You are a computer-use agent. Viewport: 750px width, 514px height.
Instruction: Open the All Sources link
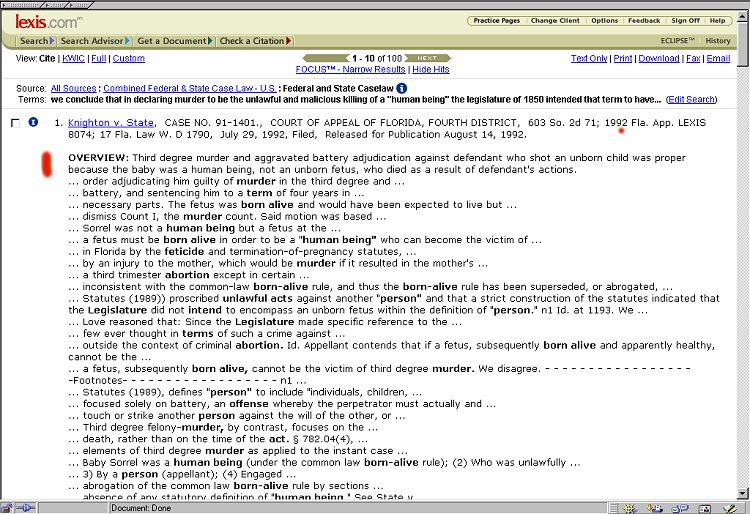(74, 88)
